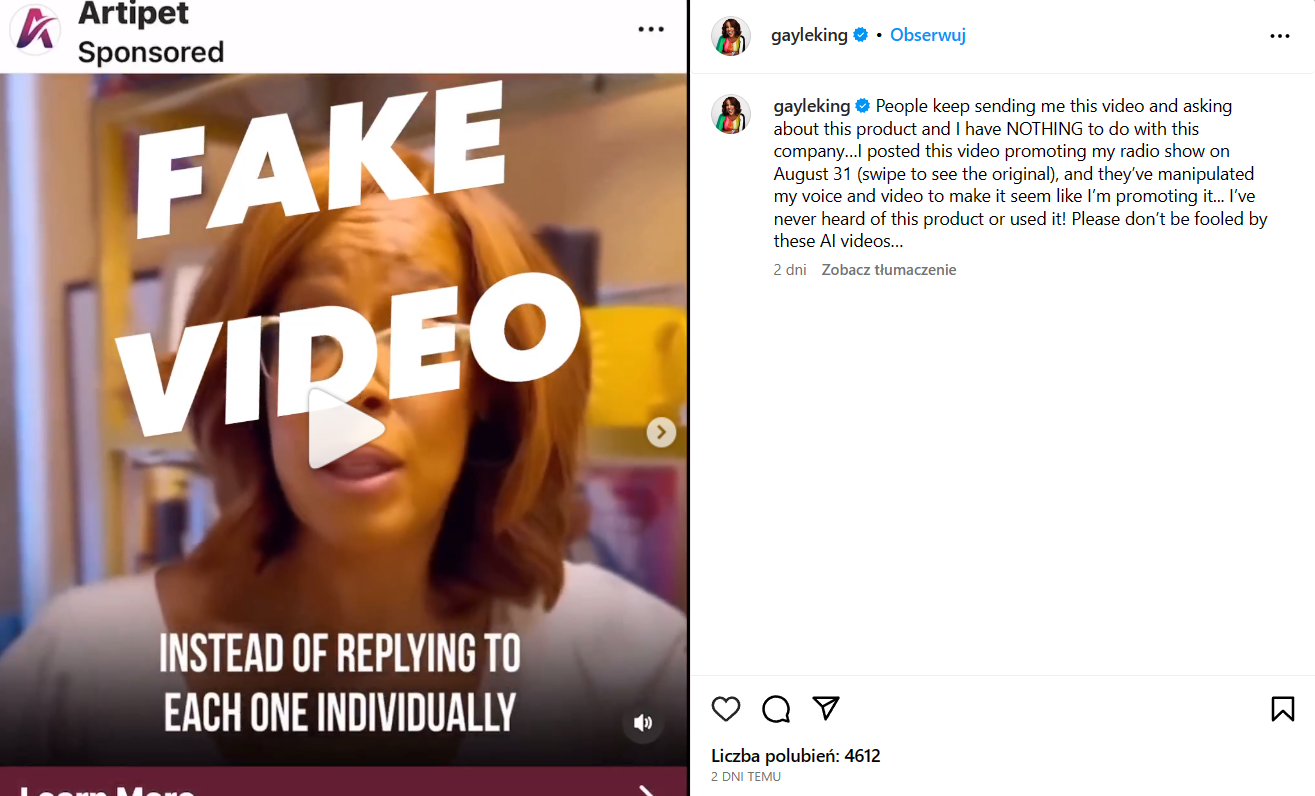Open comments with the speech bubble icon
The width and height of the screenshot is (1315, 796).
click(x=776, y=709)
